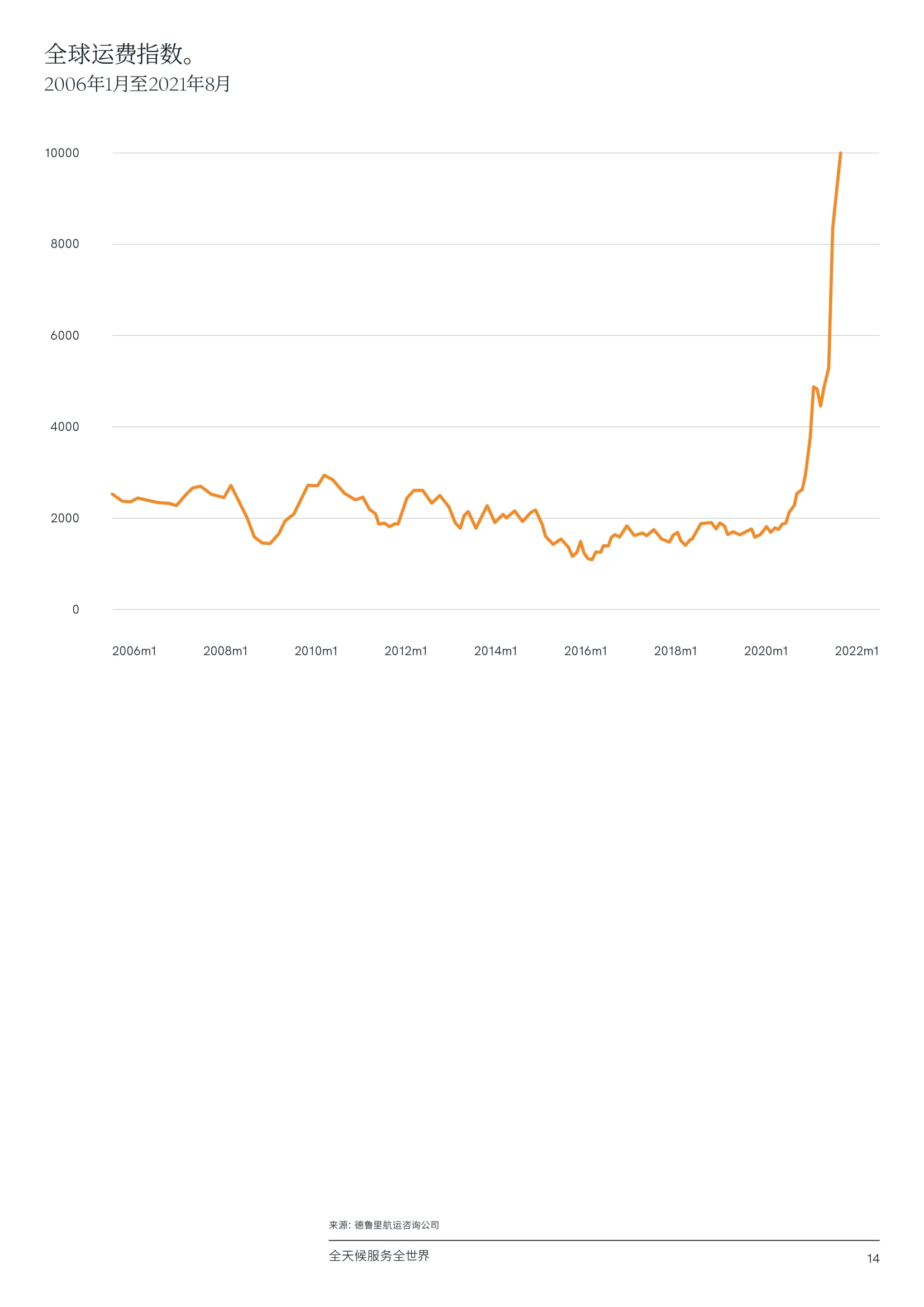Screen dimensions: 924x1307
Task: Click the 0 y-axis label
Action: coord(75,610)
